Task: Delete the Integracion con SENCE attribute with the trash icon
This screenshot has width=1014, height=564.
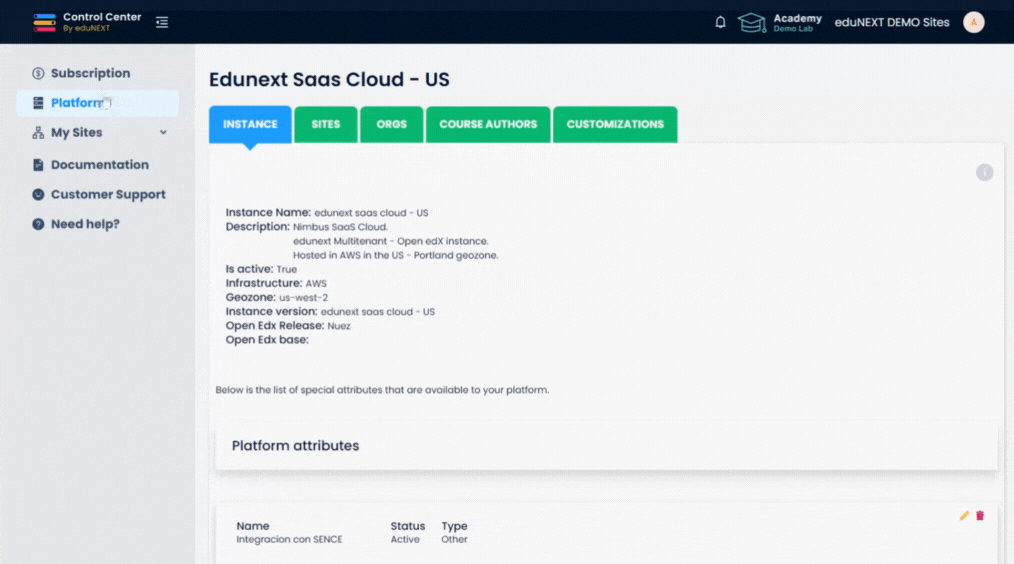Action: 980,515
